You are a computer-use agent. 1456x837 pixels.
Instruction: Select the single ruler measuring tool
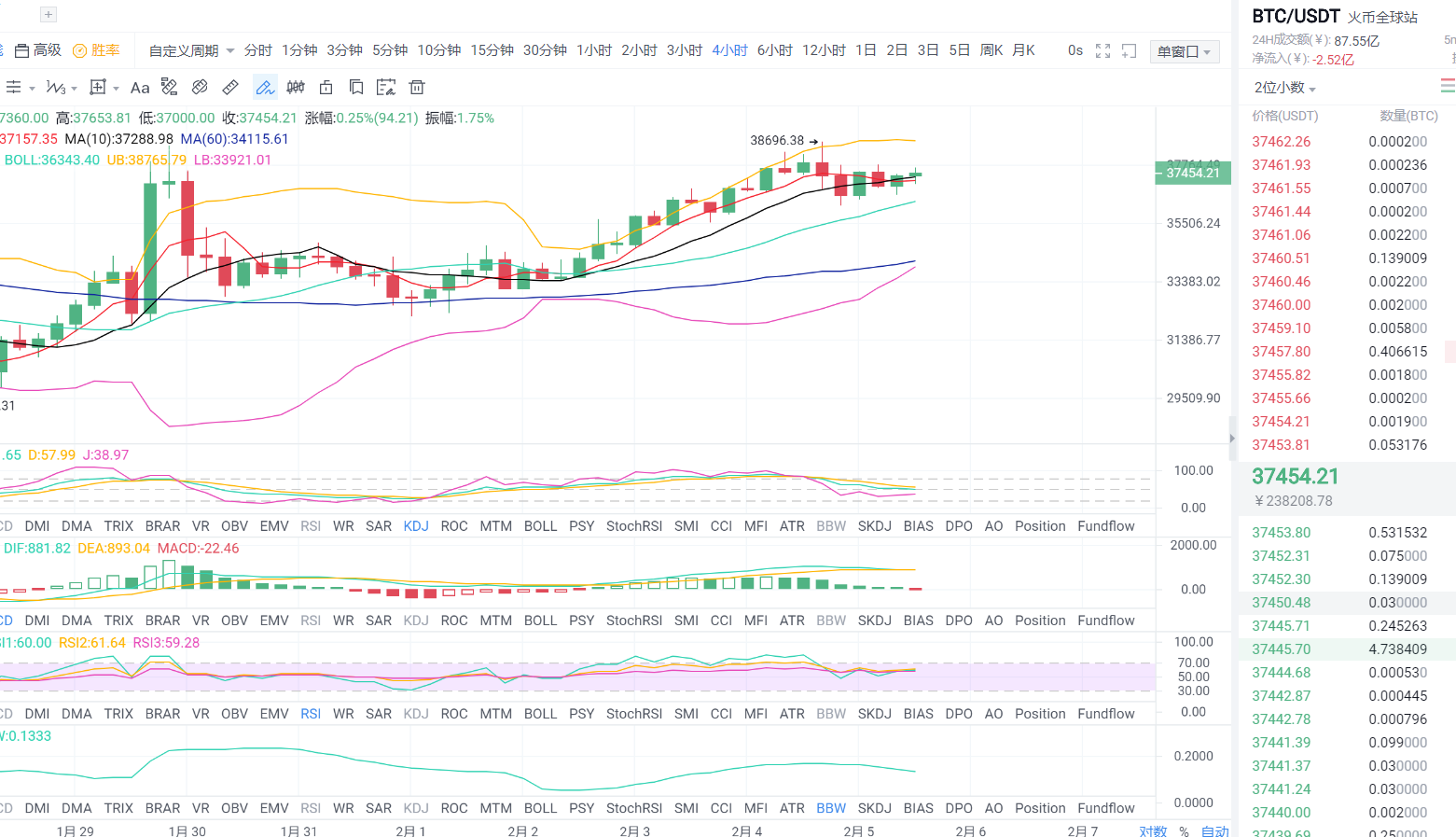(x=230, y=88)
